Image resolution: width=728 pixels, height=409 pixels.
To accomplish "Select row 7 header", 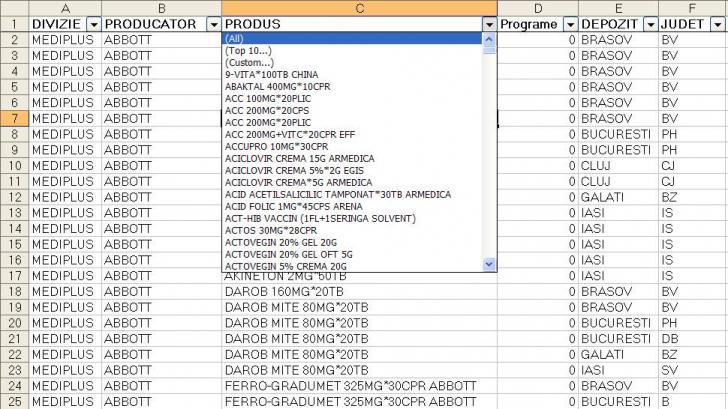I will click(14, 118).
